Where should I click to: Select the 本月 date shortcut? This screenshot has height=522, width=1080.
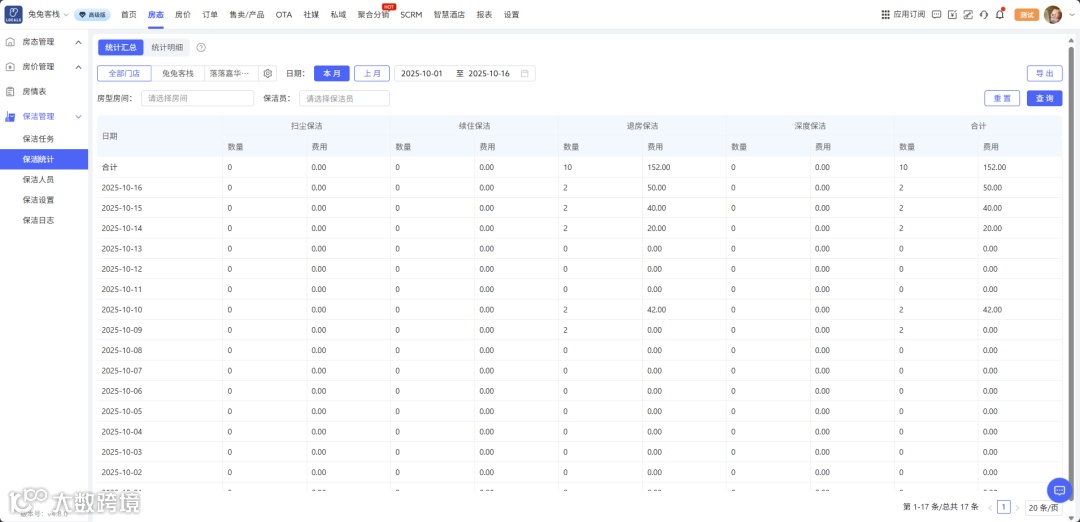(332, 73)
